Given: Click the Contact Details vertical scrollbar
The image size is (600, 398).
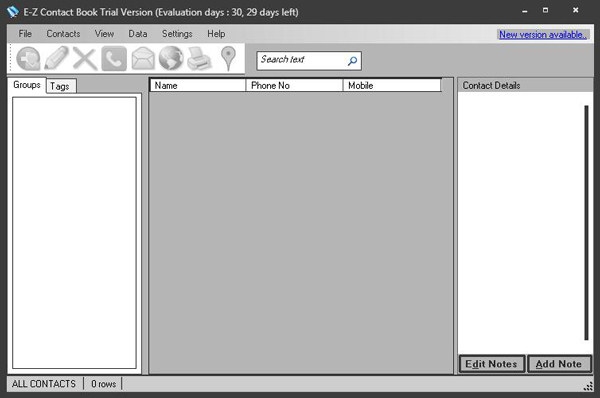Looking at the screenshot, I should [586, 223].
